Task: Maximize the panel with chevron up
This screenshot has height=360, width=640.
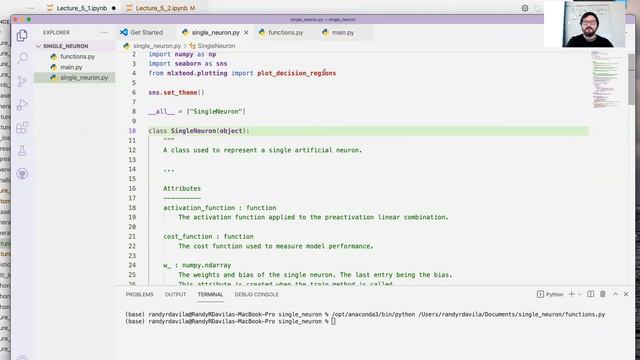Action: click(615, 294)
